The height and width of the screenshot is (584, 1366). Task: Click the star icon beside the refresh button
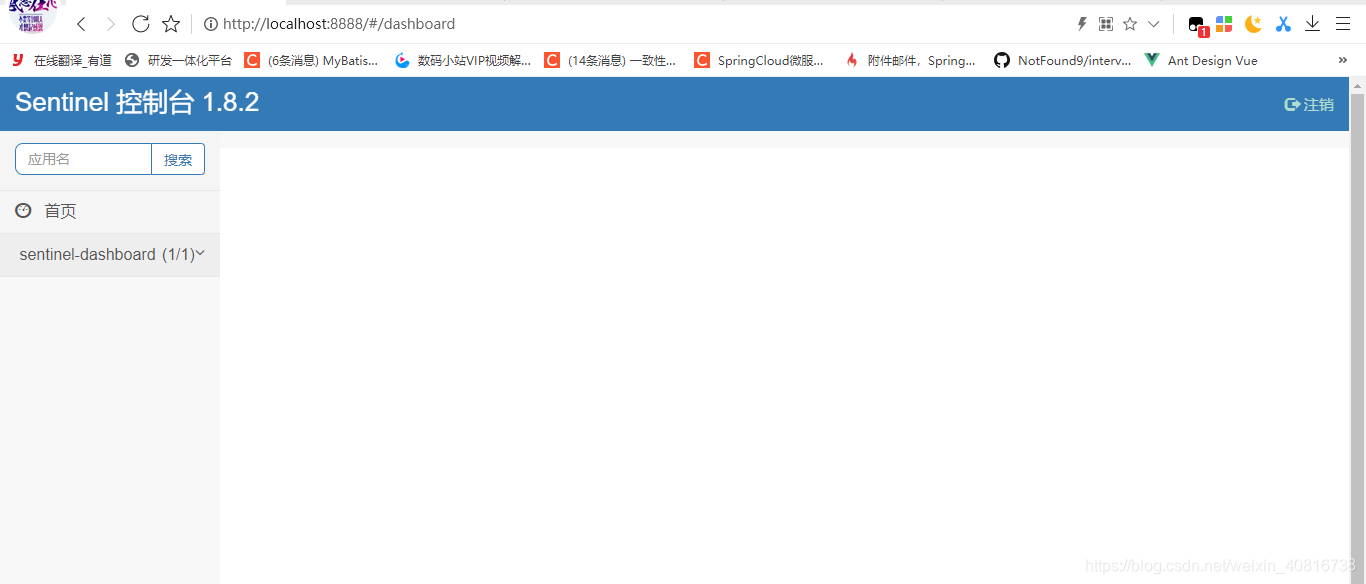click(x=171, y=24)
